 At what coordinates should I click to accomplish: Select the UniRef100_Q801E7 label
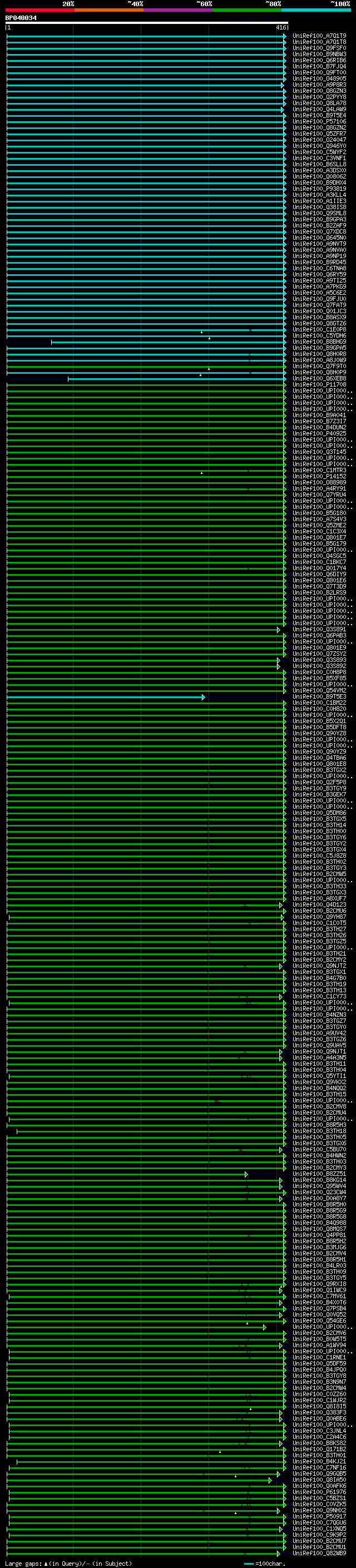[319, 537]
